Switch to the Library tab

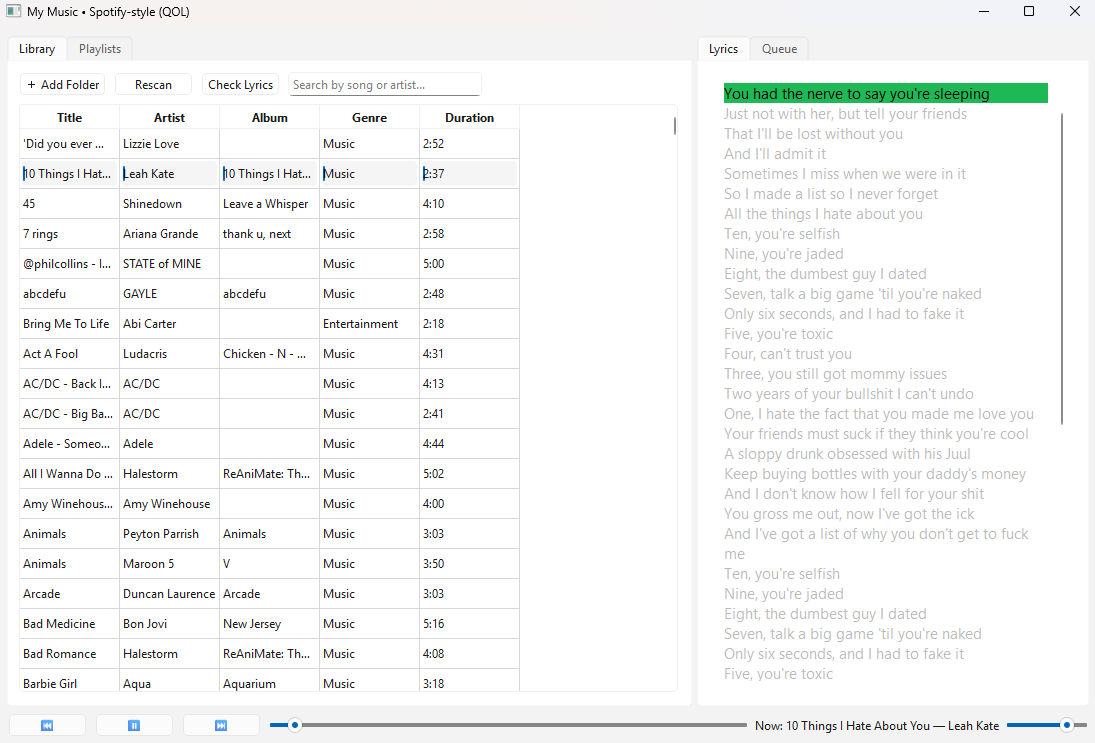click(37, 49)
